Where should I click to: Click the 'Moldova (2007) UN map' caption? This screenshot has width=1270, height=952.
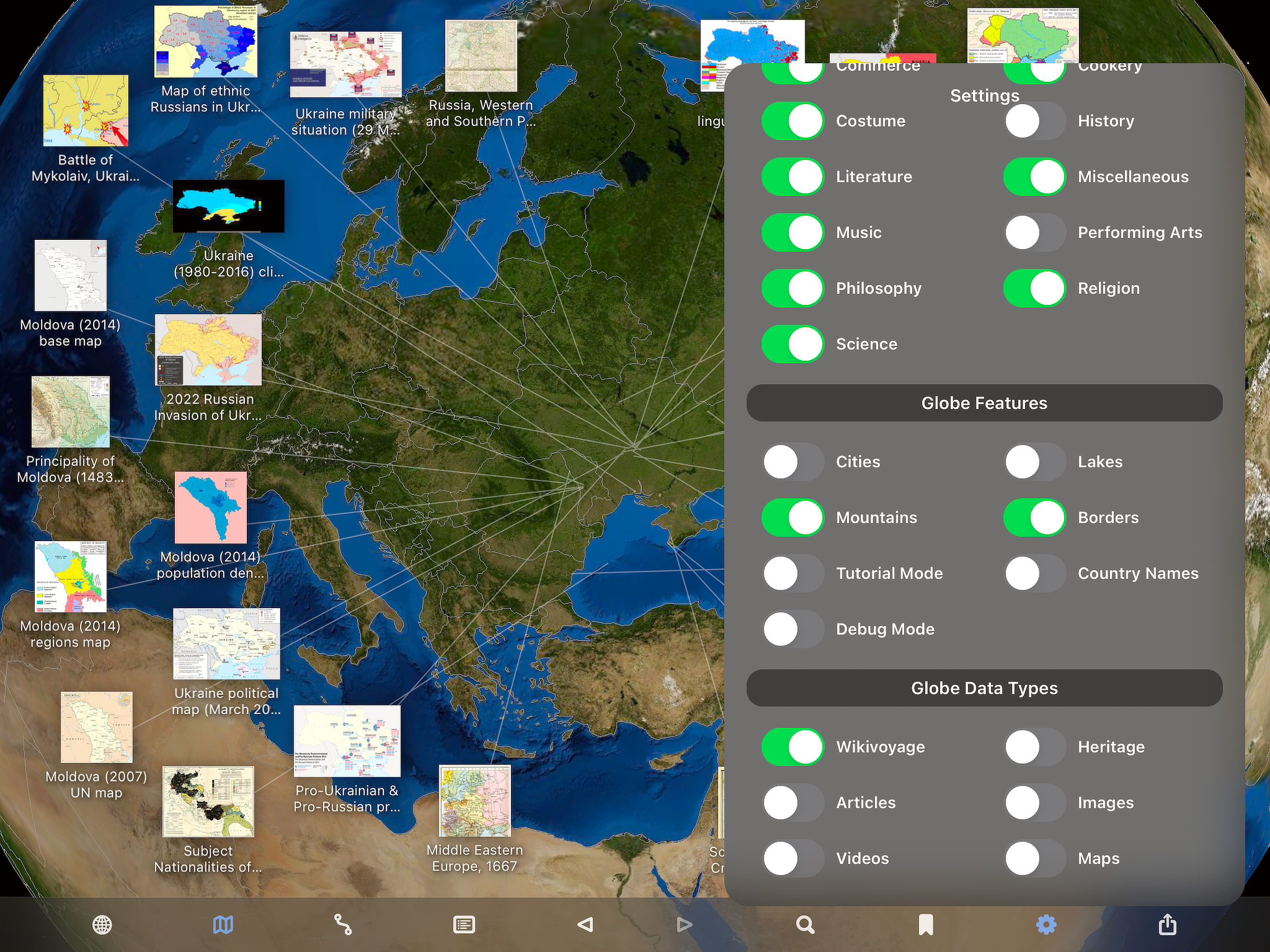point(96,784)
